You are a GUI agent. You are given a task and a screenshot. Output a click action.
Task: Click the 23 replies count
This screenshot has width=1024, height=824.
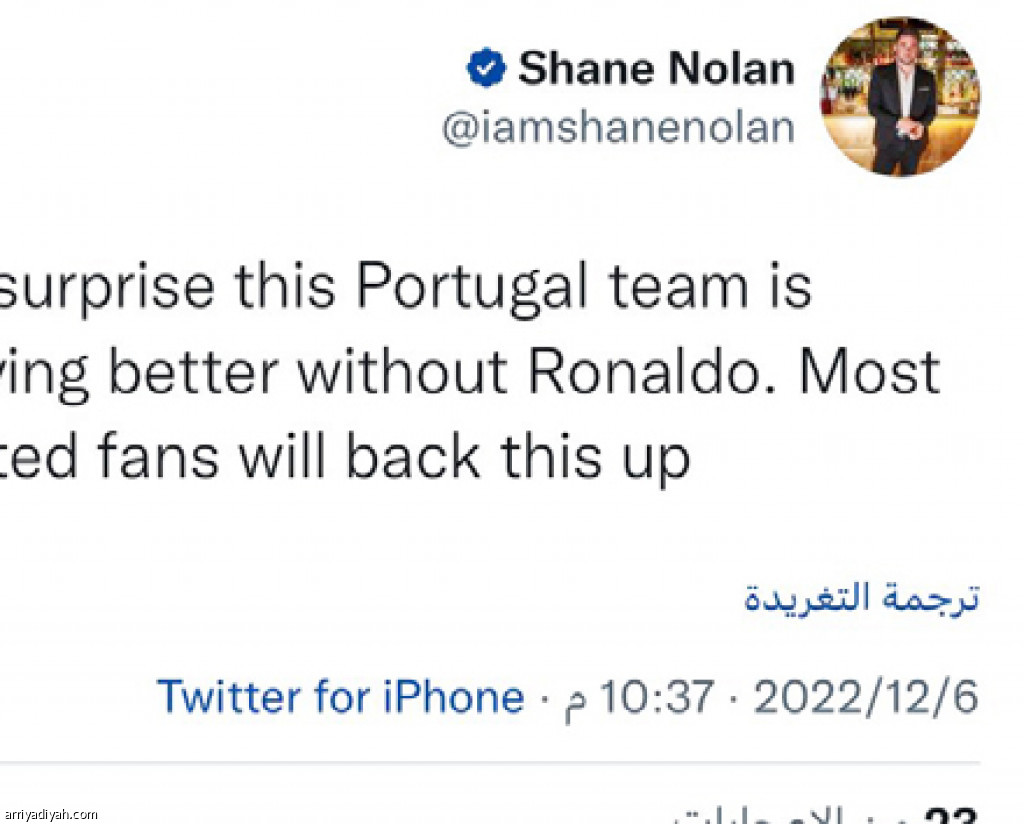pyautogui.click(x=950, y=815)
